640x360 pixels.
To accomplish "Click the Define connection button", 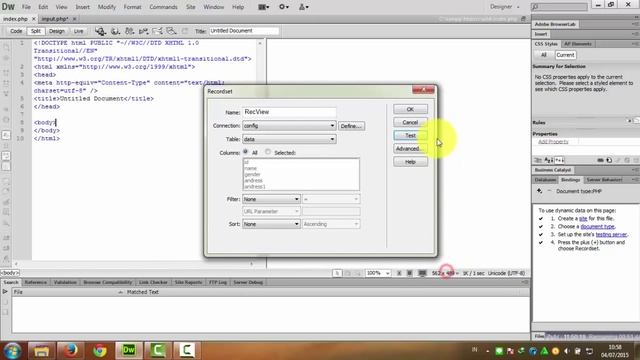I will coord(351,126).
